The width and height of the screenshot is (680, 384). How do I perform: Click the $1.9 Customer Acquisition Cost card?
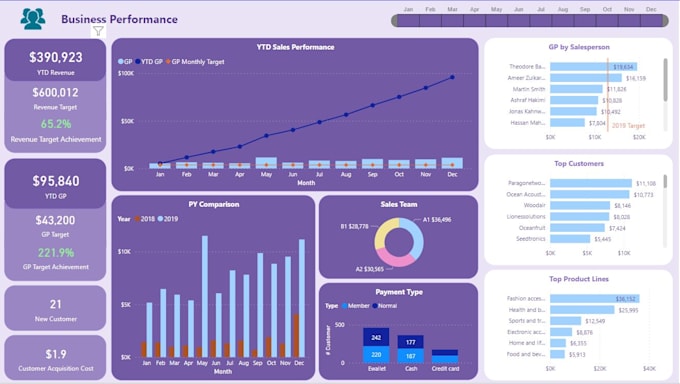[56, 358]
